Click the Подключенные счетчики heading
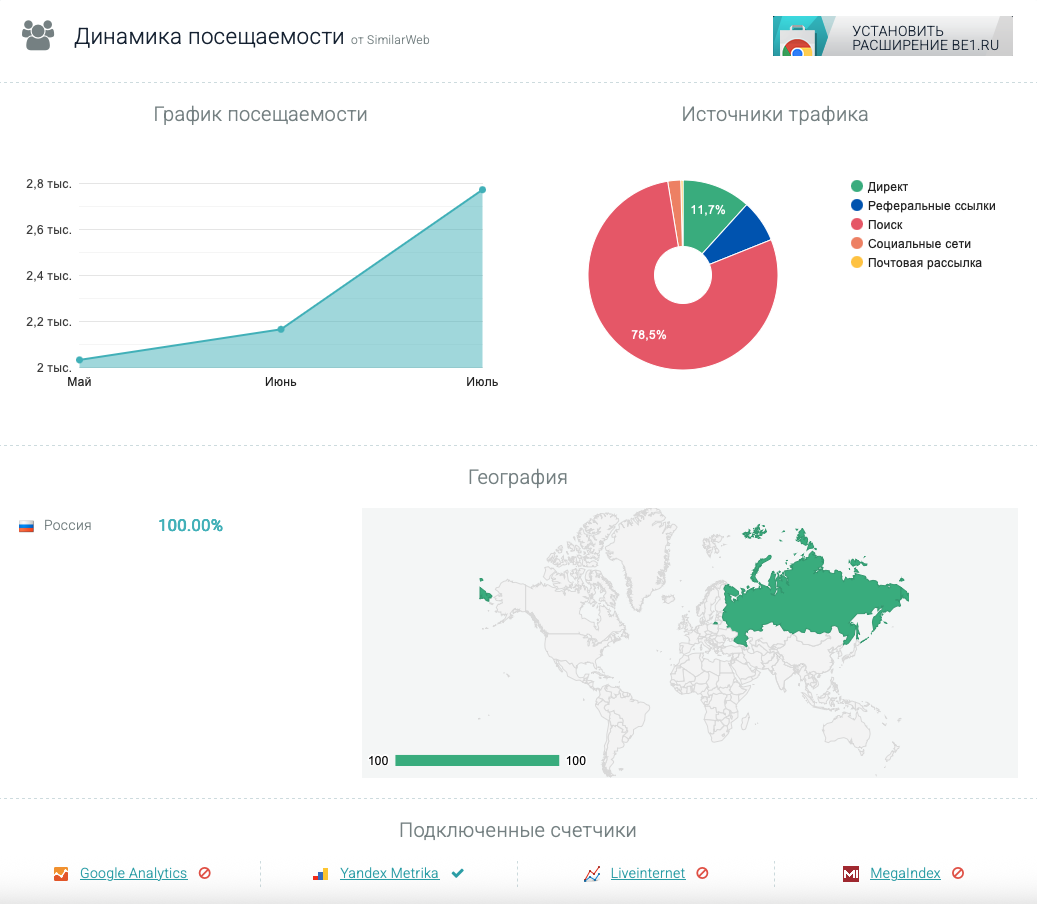The image size is (1037, 904). pyautogui.click(x=518, y=830)
